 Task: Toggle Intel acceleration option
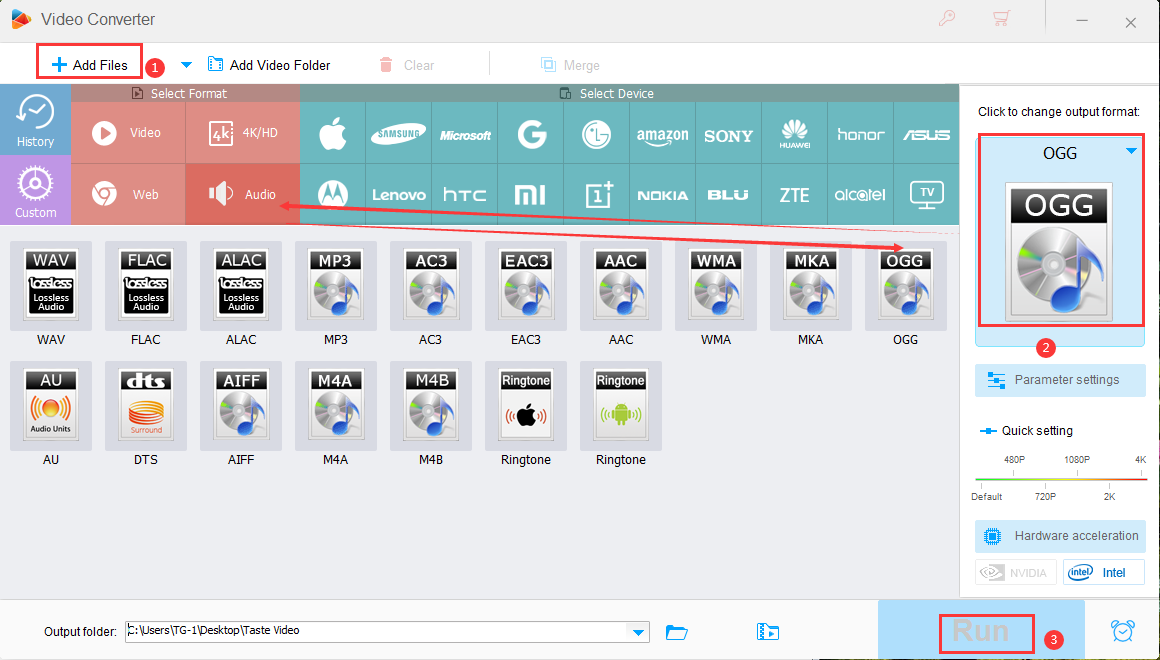[1104, 573]
